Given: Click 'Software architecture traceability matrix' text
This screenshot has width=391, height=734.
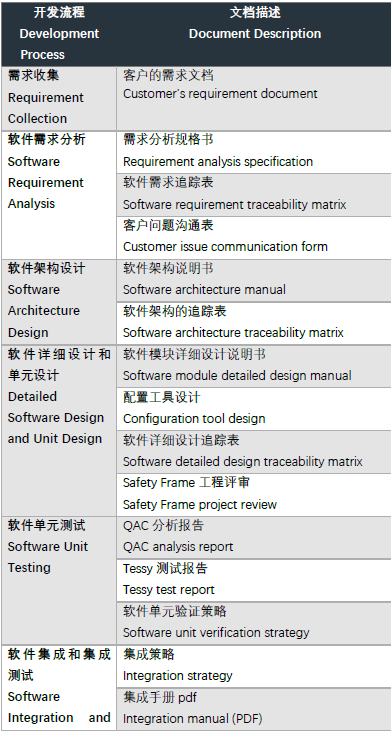Looking at the screenshot, I should [233, 333].
